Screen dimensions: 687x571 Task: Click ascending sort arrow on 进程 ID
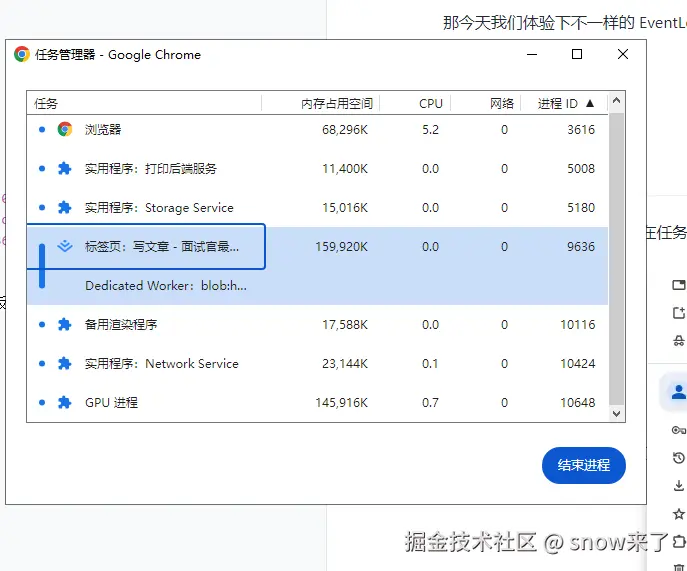pyautogui.click(x=590, y=103)
